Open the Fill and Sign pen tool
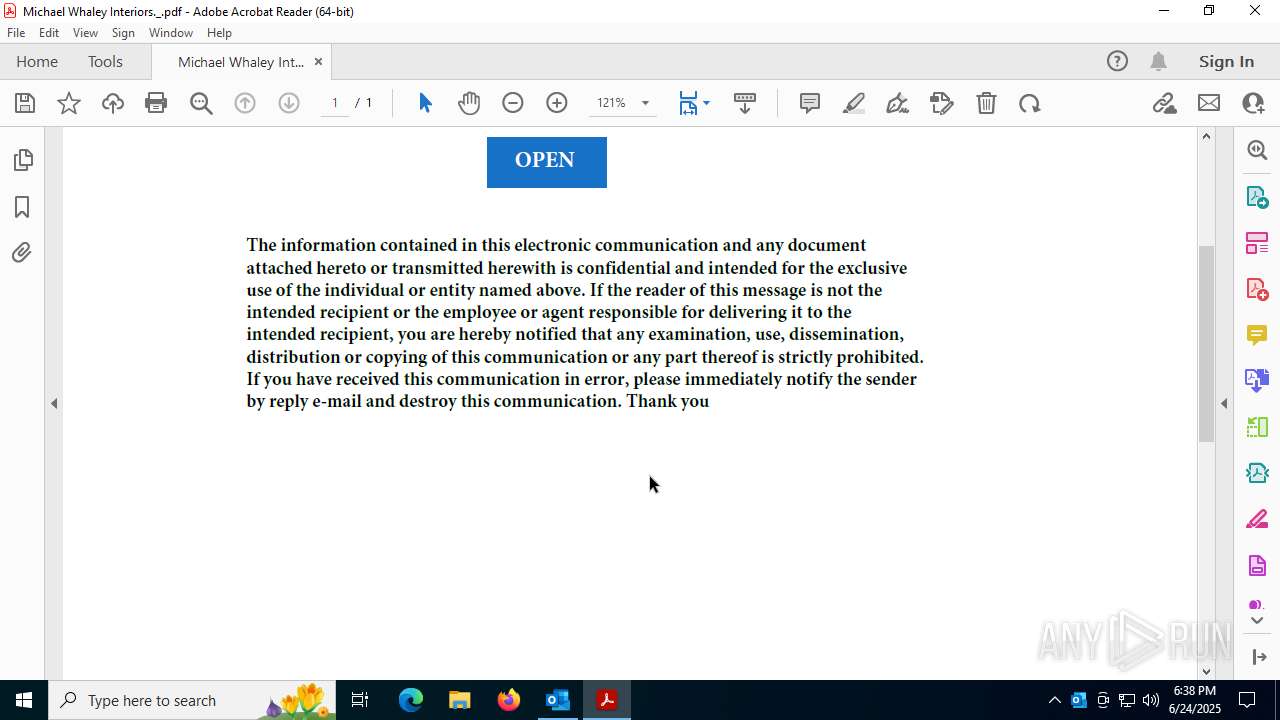This screenshot has height=720, width=1280. click(898, 103)
